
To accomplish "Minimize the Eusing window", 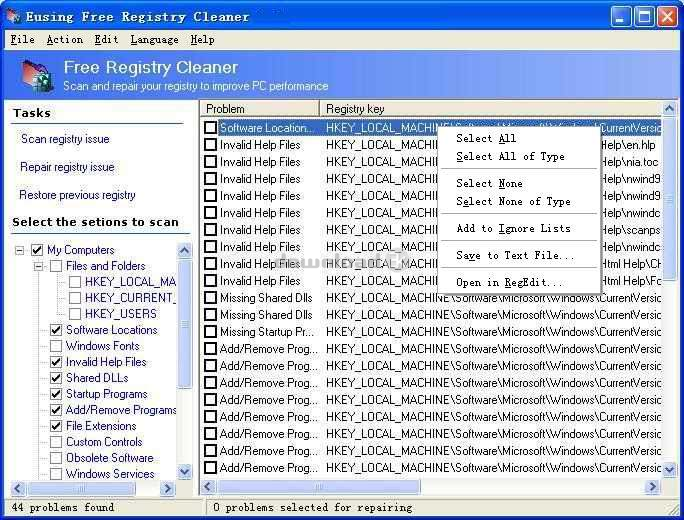I will [x=620, y=17].
